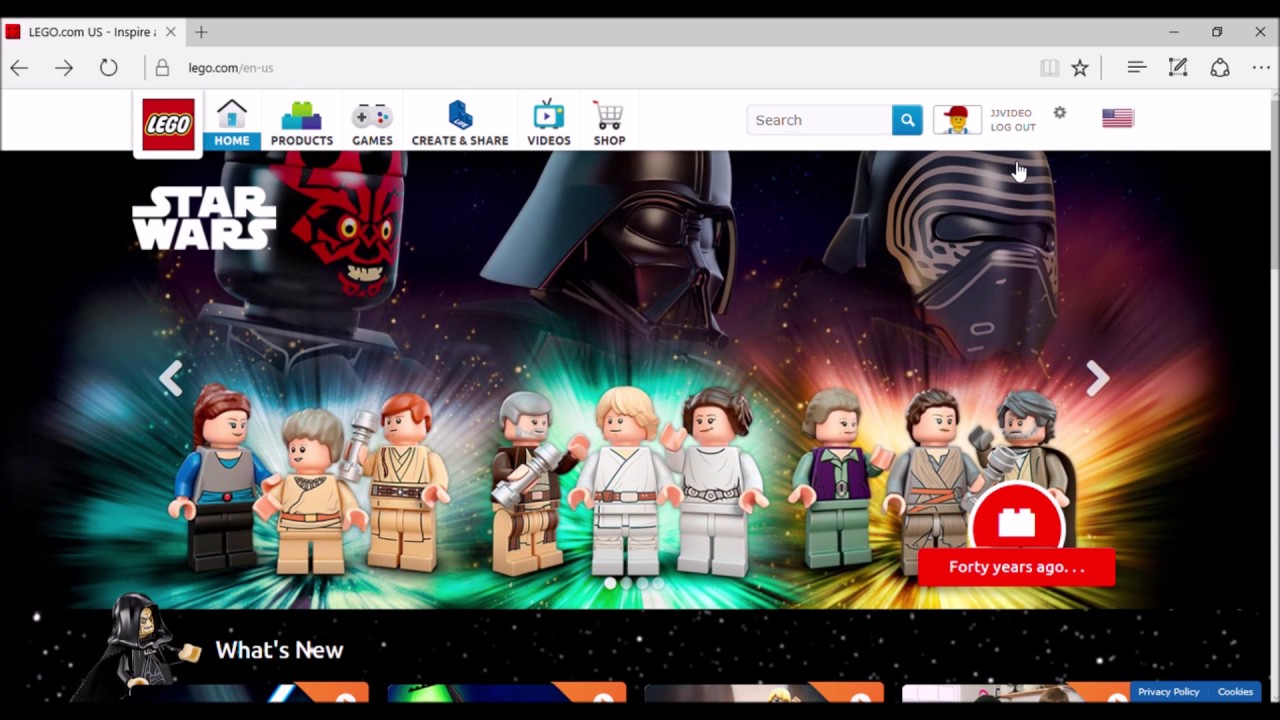This screenshot has height=720, width=1280.
Task: Click the LEGO logo
Action: pyautogui.click(x=168, y=124)
